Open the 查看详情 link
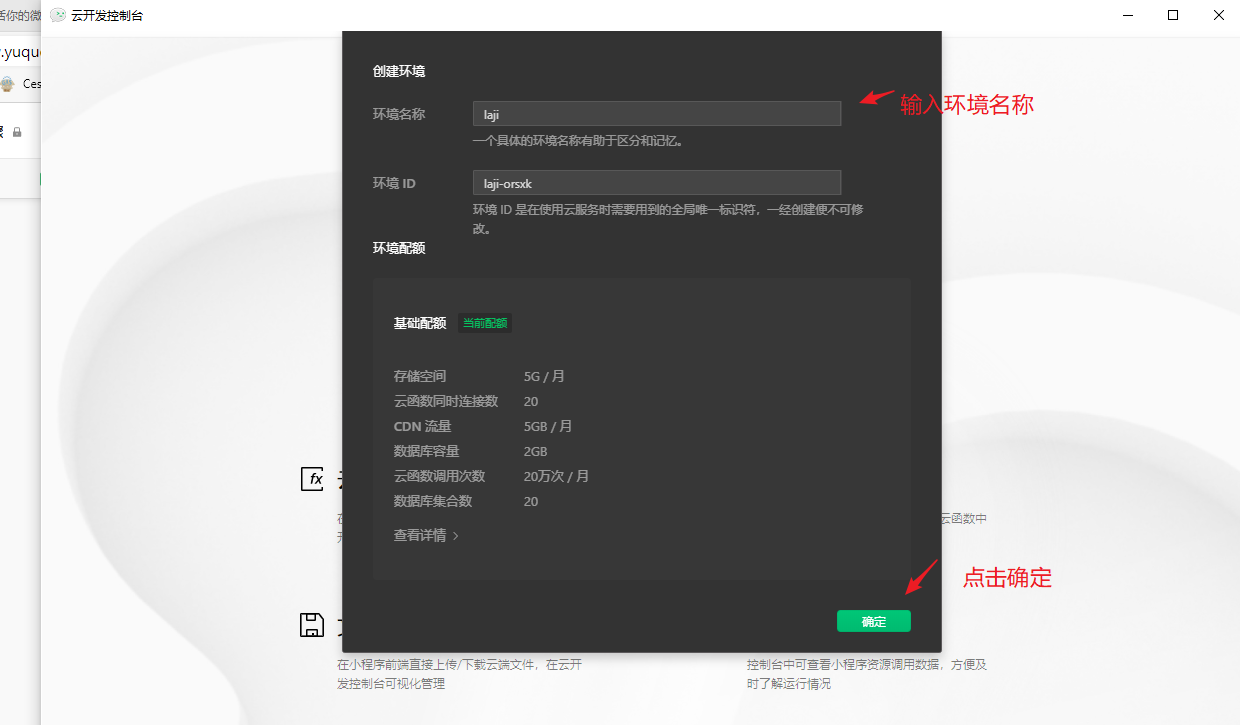Screen dimensions: 1240x725 (420, 535)
